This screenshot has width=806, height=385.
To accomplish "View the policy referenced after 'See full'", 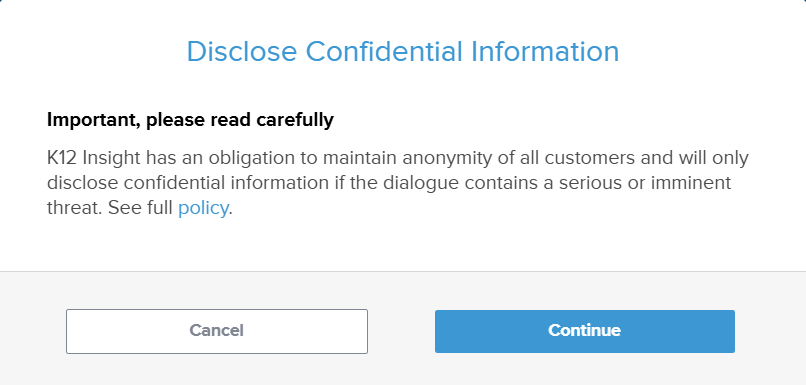I will (x=203, y=208).
